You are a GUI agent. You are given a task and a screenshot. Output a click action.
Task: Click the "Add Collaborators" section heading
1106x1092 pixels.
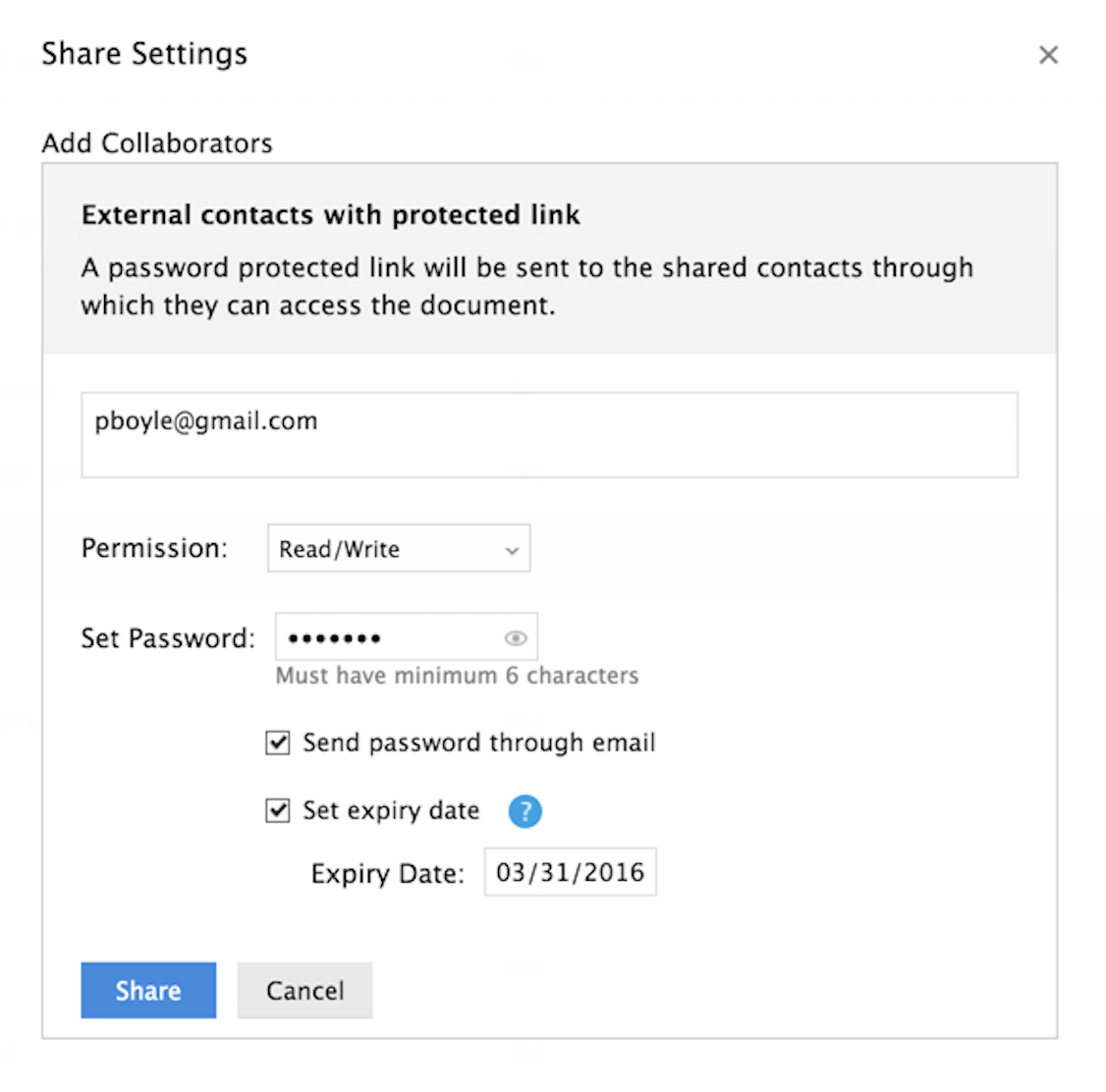point(157,143)
